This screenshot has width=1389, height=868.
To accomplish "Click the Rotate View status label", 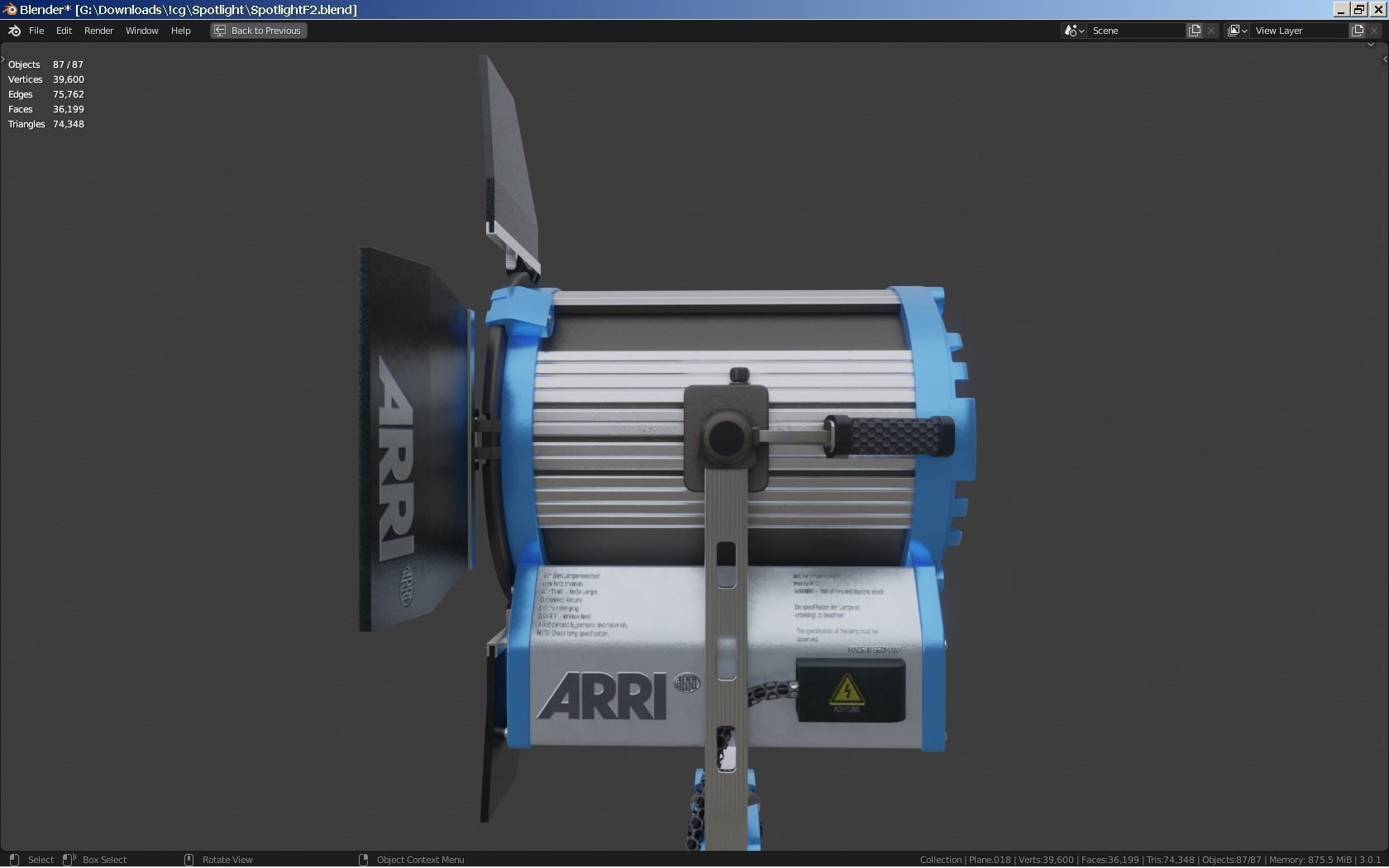I will point(227,860).
